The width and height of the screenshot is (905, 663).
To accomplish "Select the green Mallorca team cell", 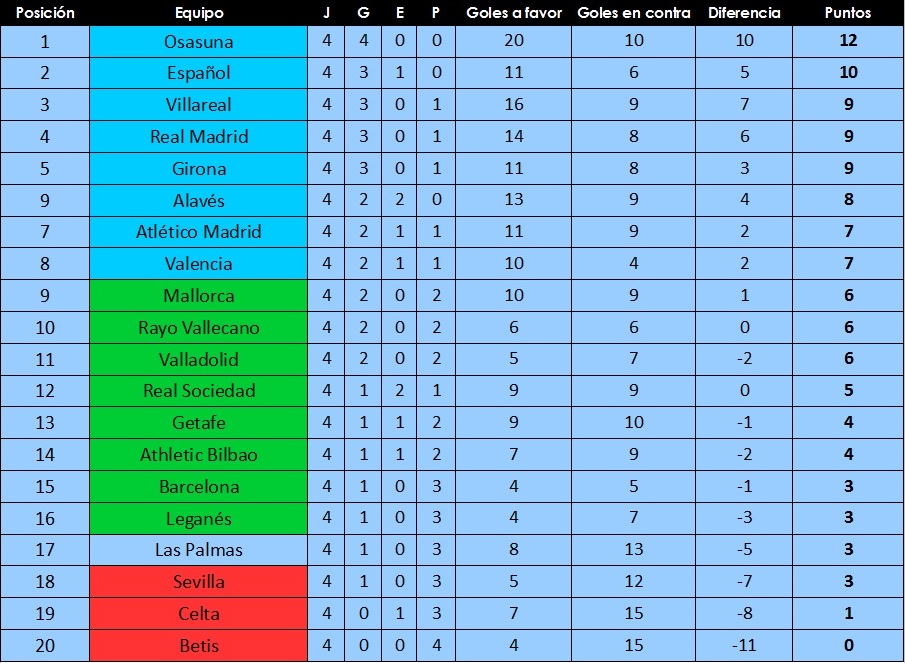I will [199, 295].
